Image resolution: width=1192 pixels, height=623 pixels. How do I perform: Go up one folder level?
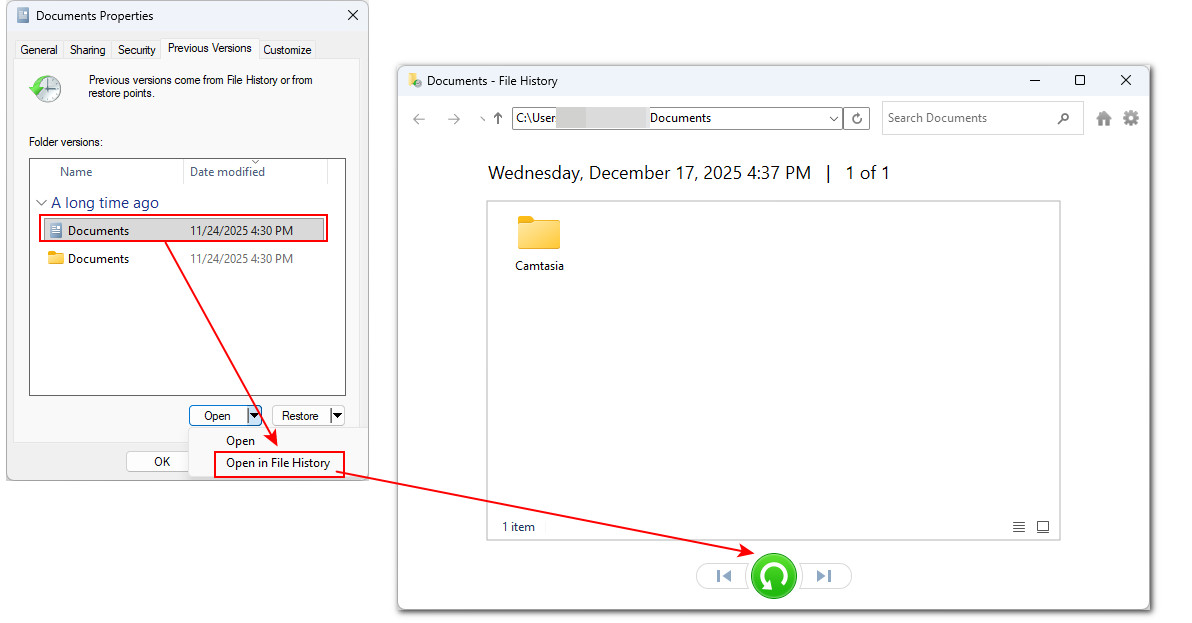(497, 118)
